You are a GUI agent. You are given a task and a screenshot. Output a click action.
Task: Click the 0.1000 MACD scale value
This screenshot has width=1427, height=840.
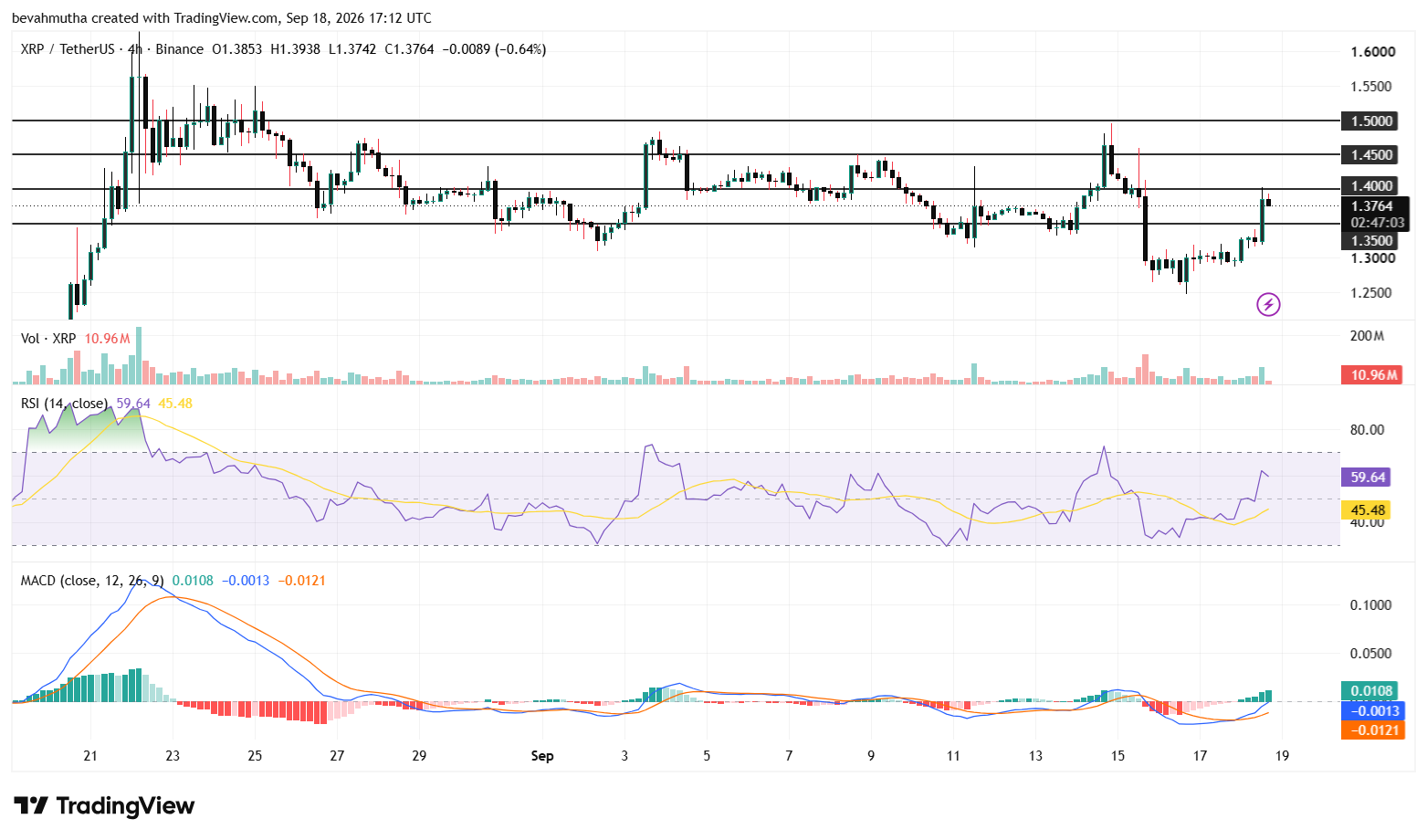click(1370, 605)
